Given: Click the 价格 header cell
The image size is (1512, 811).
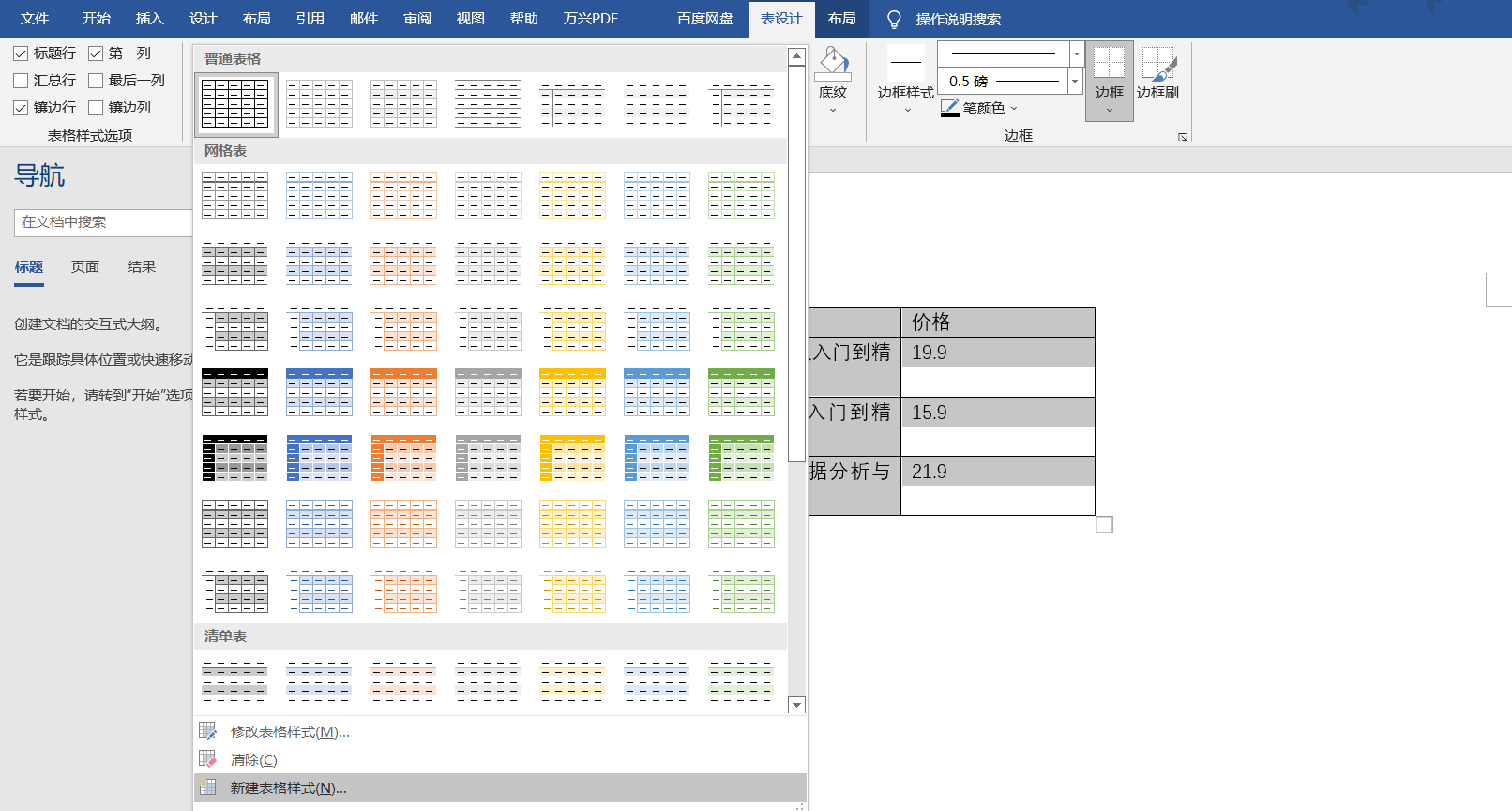Looking at the screenshot, I should (x=998, y=323).
